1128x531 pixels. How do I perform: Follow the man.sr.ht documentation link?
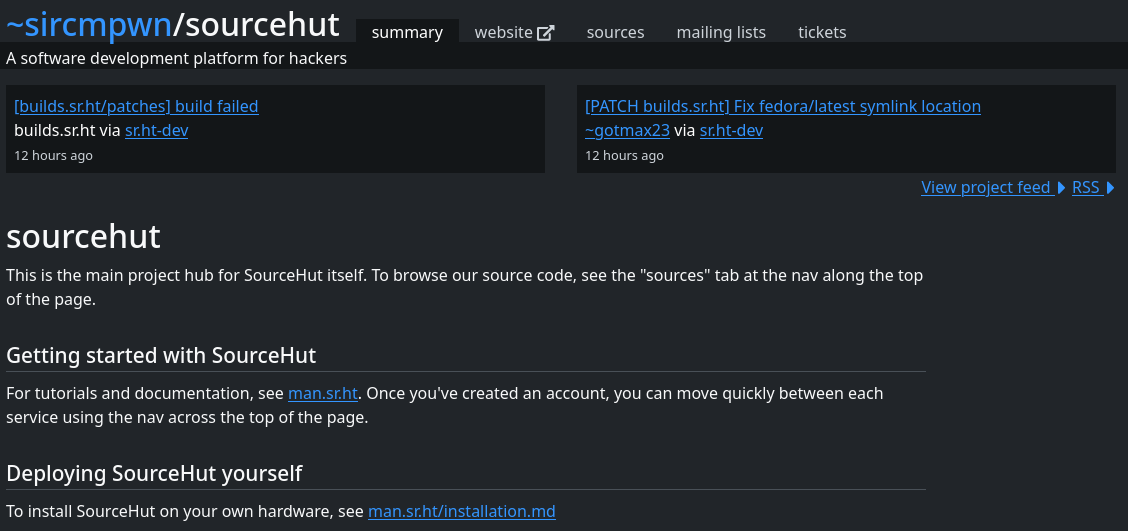pos(323,393)
